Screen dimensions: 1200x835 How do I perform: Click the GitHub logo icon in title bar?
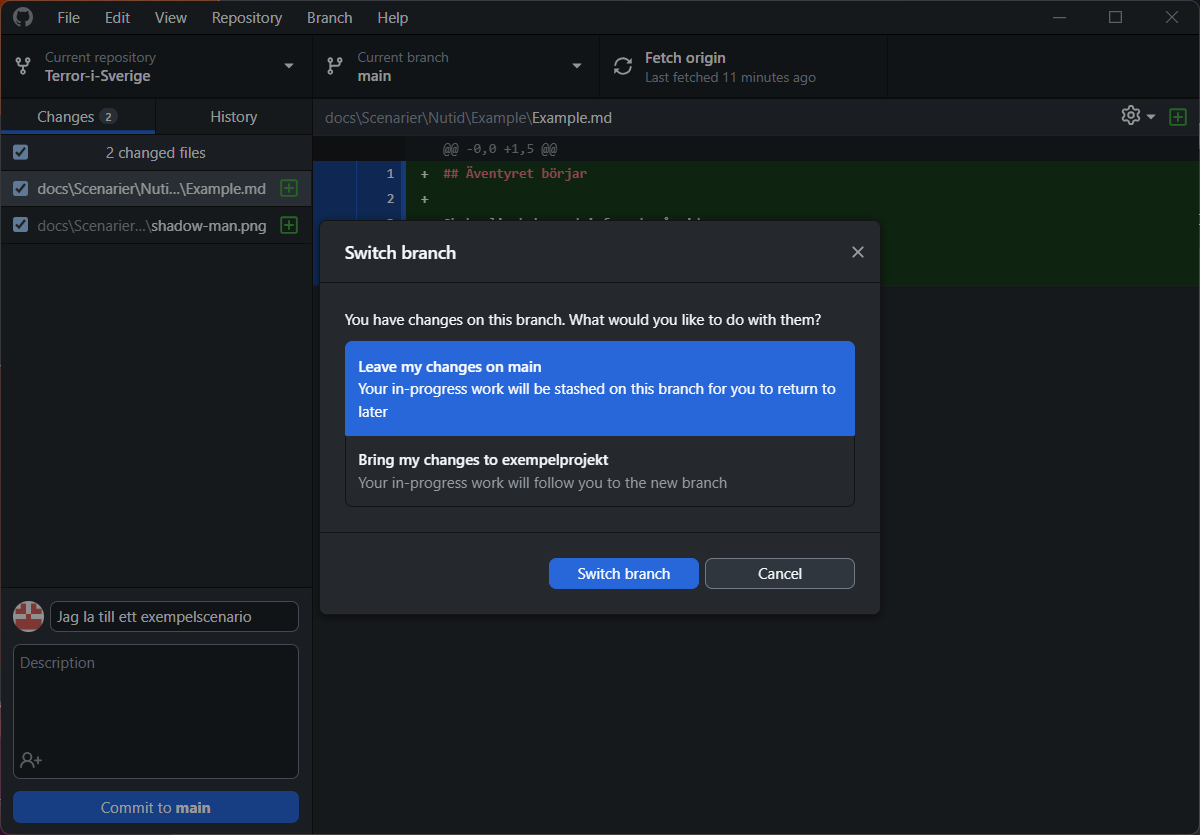click(x=22, y=17)
